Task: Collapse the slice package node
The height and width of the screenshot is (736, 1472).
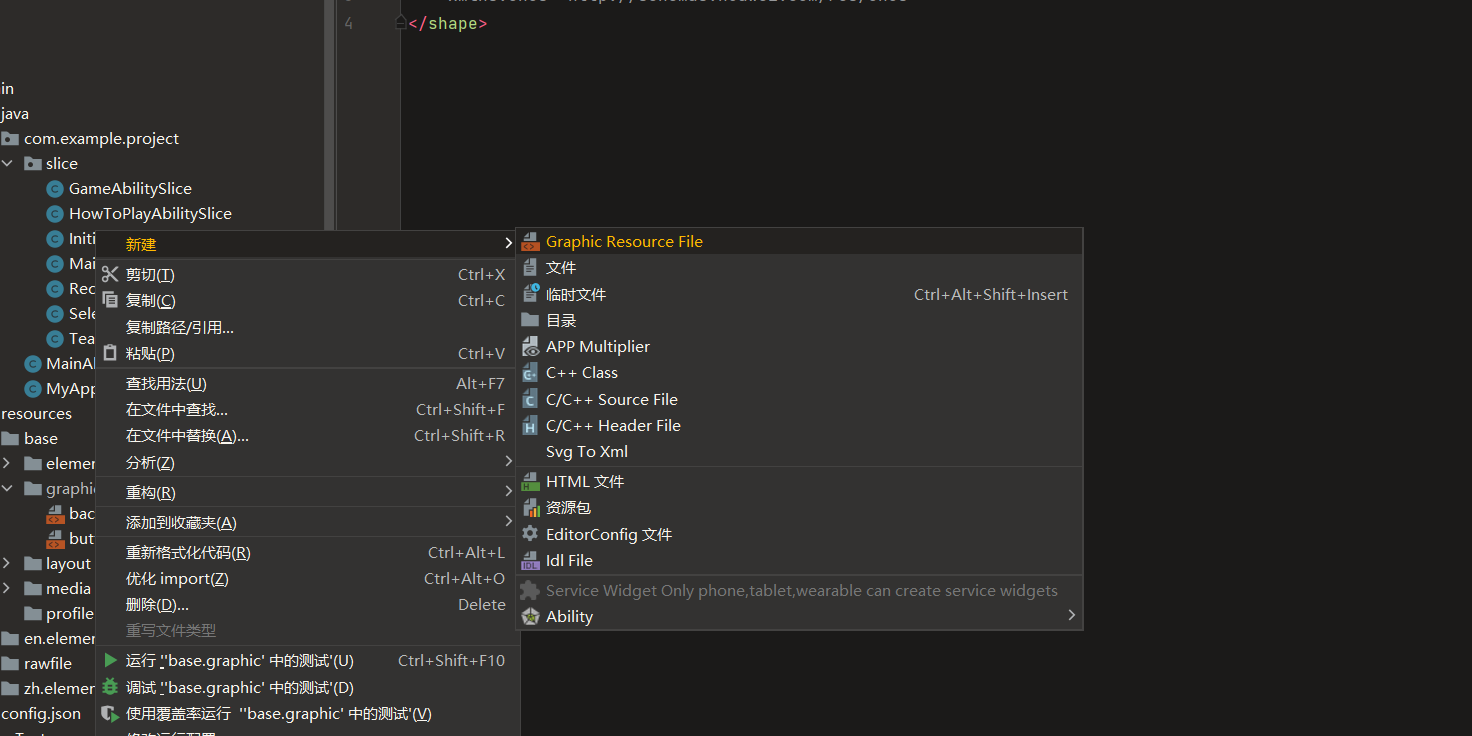Action: pyautogui.click(x=8, y=163)
